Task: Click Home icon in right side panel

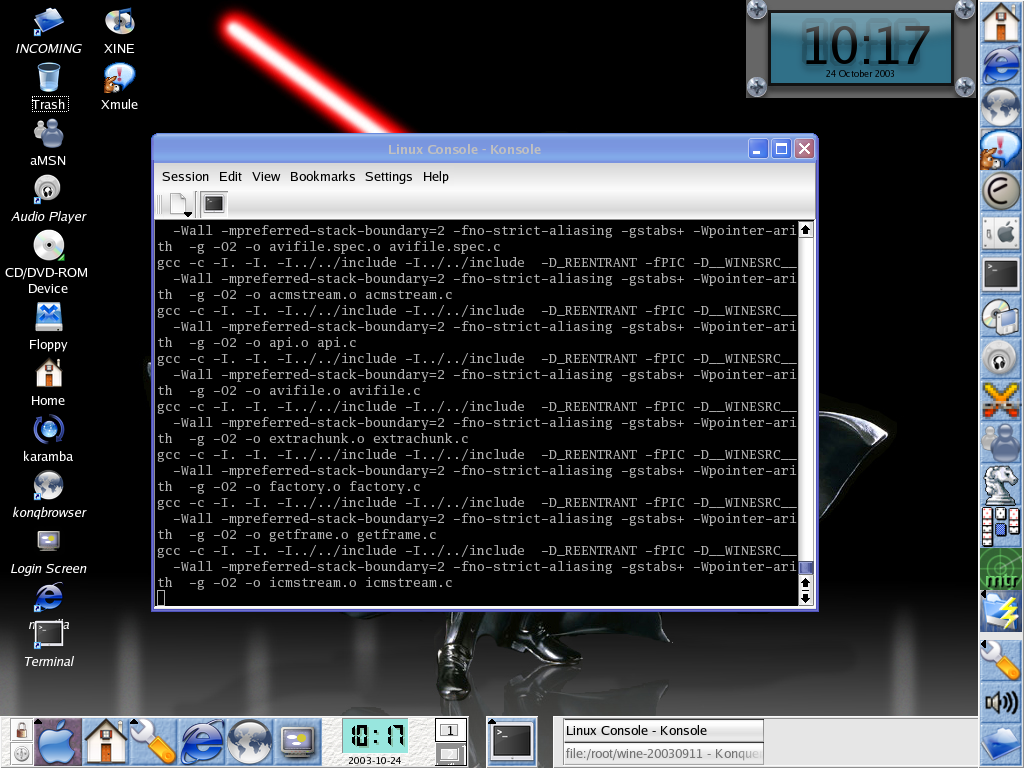Action: click(x=1001, y=22)
